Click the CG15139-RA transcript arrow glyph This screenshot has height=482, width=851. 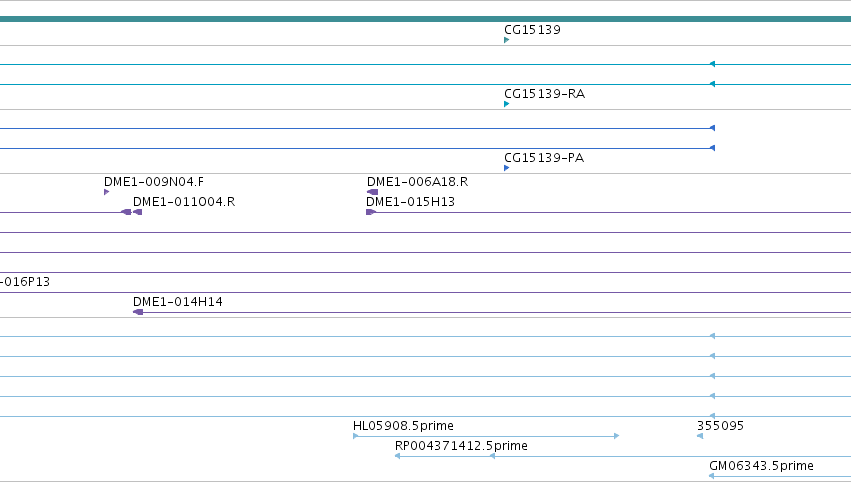click(x=506, y=104)
